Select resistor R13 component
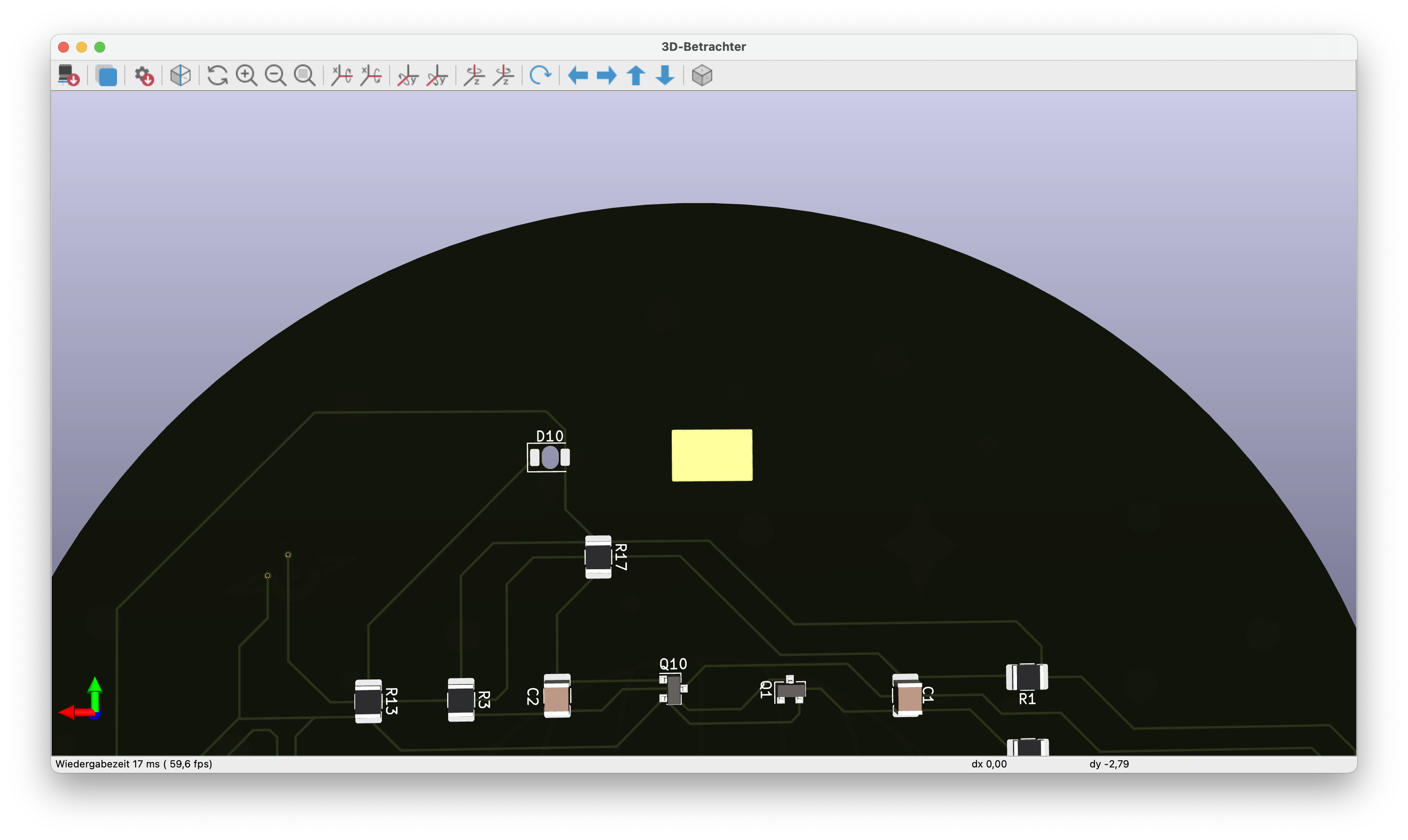1408x840 pixels. pyautogui.click(x=368, y=701)
